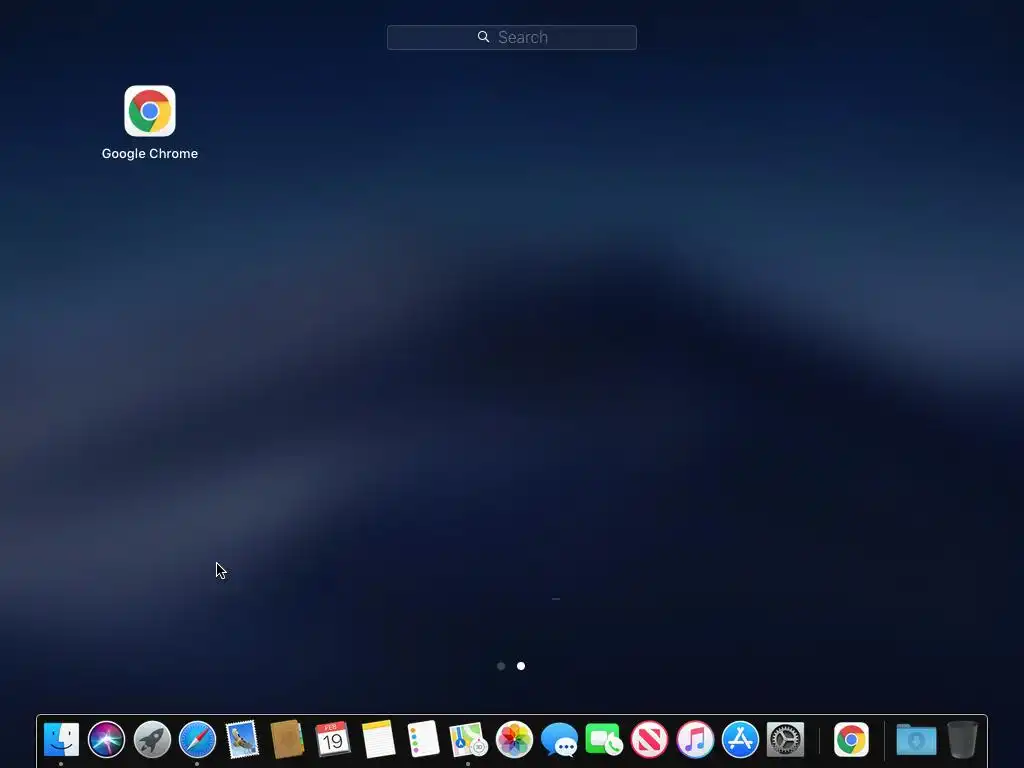This screenshot has height=768, width=1024.
Task: Open Finder in the Dock
Action: [61, 740]
